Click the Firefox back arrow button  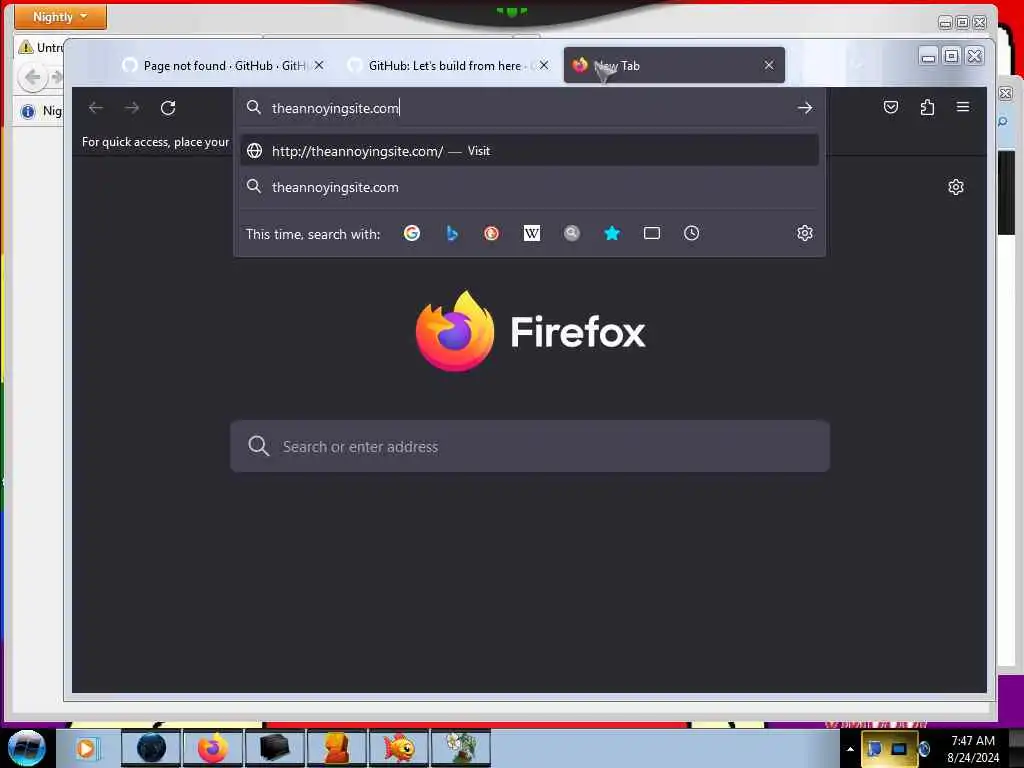[95, 108]
